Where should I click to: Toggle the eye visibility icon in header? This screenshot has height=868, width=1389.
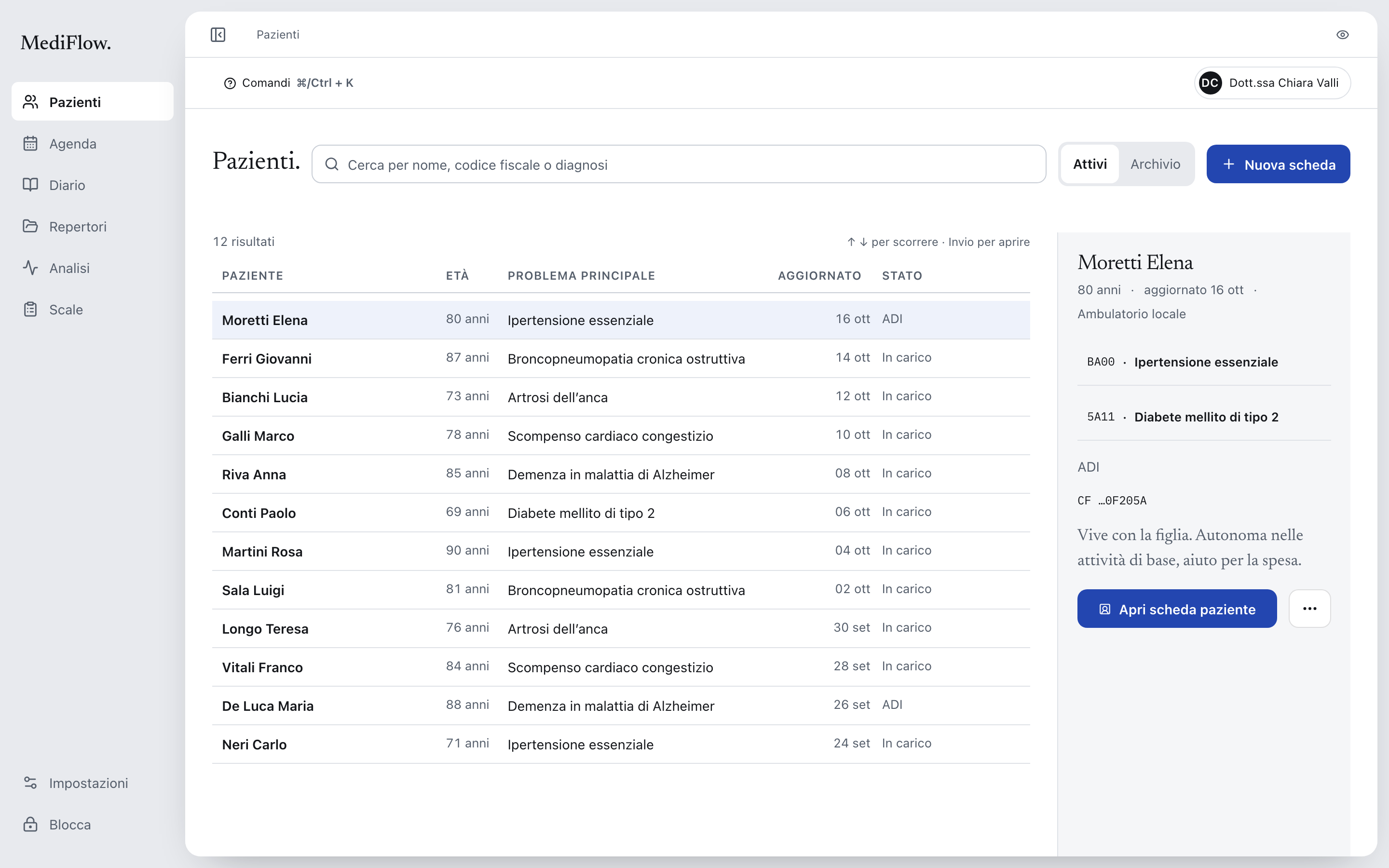click(1342, 34)
